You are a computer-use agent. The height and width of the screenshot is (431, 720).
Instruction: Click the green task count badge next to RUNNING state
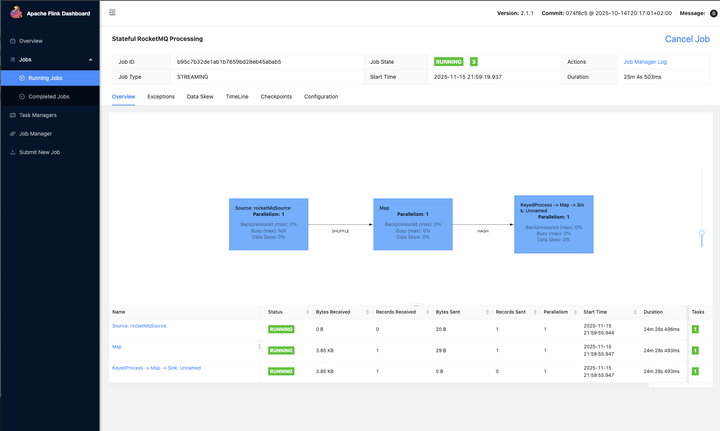(473, 62)
